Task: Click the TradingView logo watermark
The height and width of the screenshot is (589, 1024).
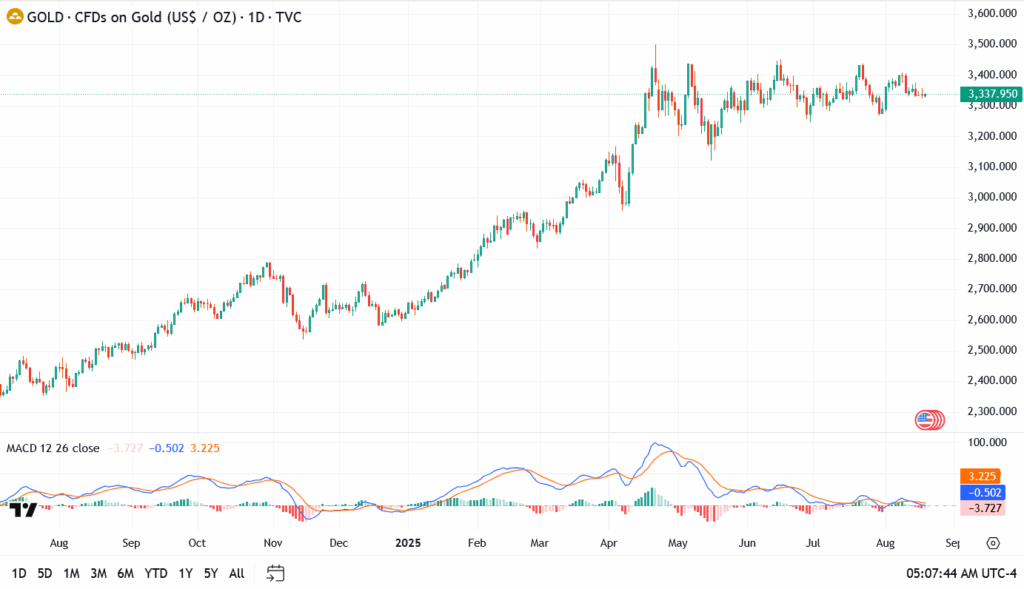Action: click(x=24, y=509)
